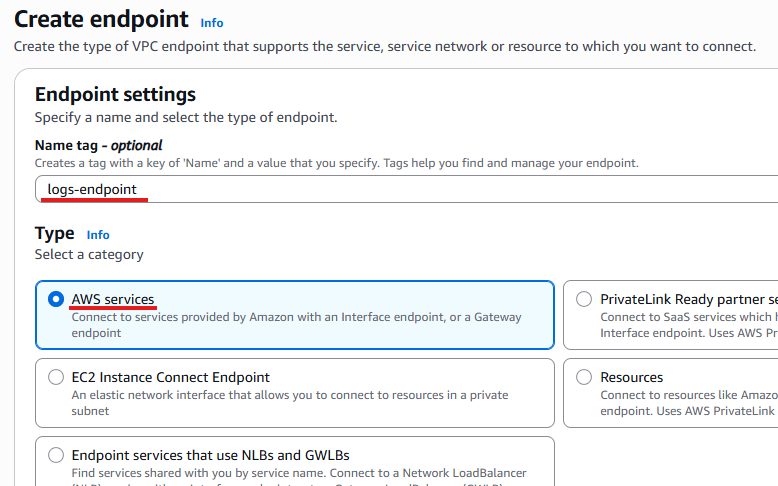Screen dimensions: 778x486
Task: Click the Endpoint settings section heading
Action: (x=115, y=94)
